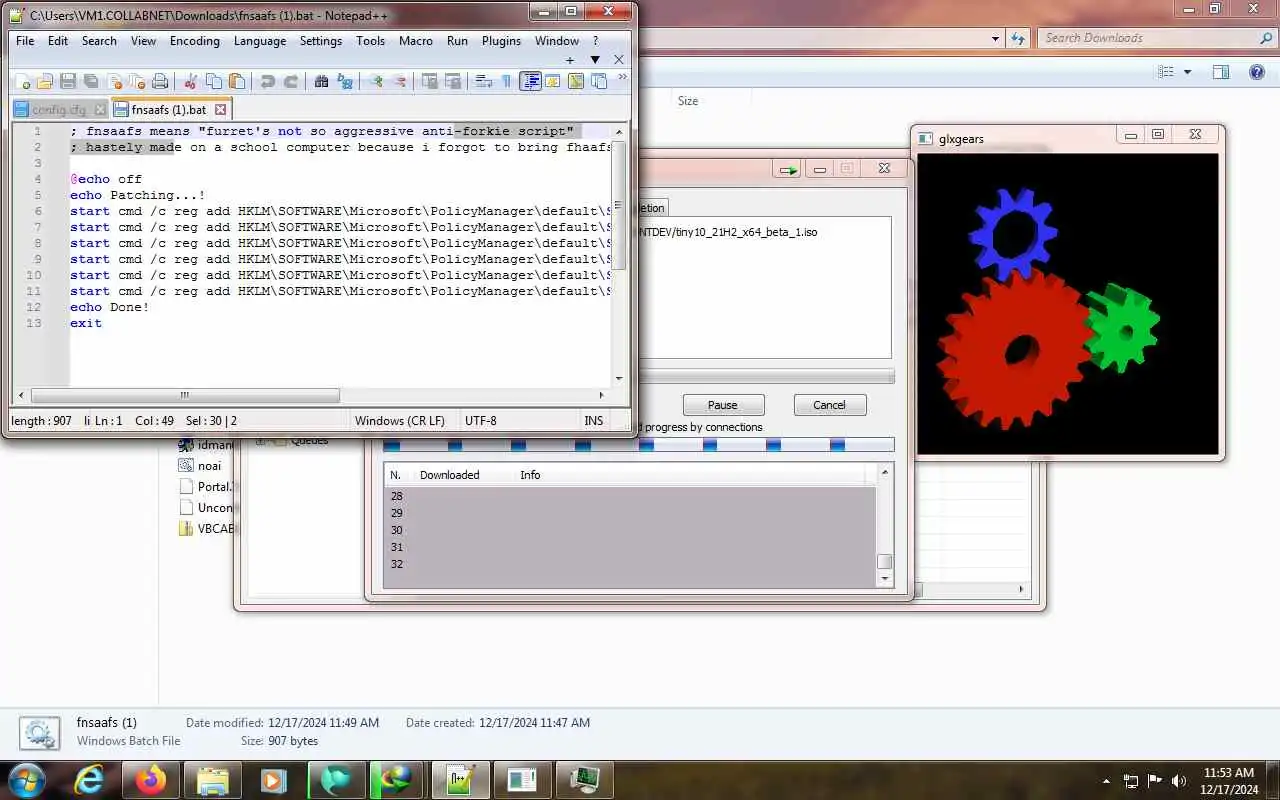Click the plus button below the menu bar
The width and height of the screenshot is (1280, 800).
pyautogui.click(x=570, y=60)
